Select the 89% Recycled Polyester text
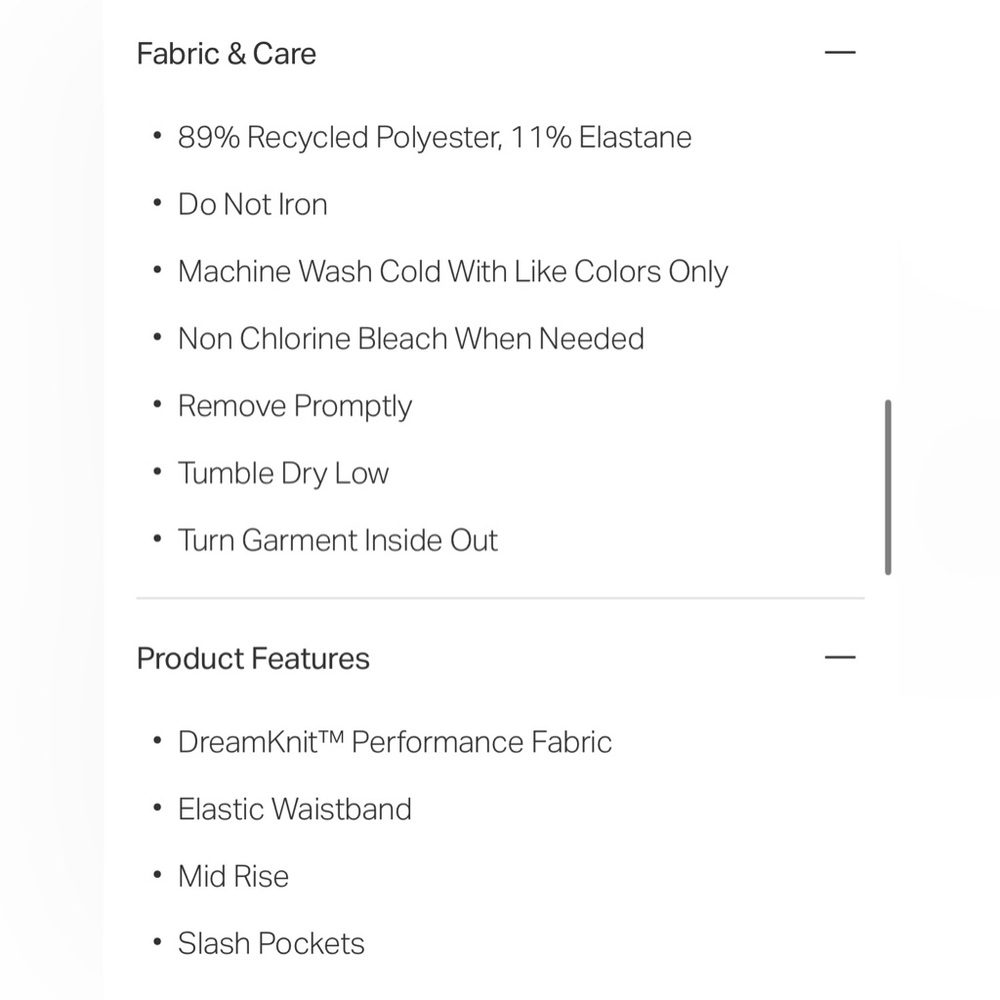The image size is (1000, 1000). 339,138
